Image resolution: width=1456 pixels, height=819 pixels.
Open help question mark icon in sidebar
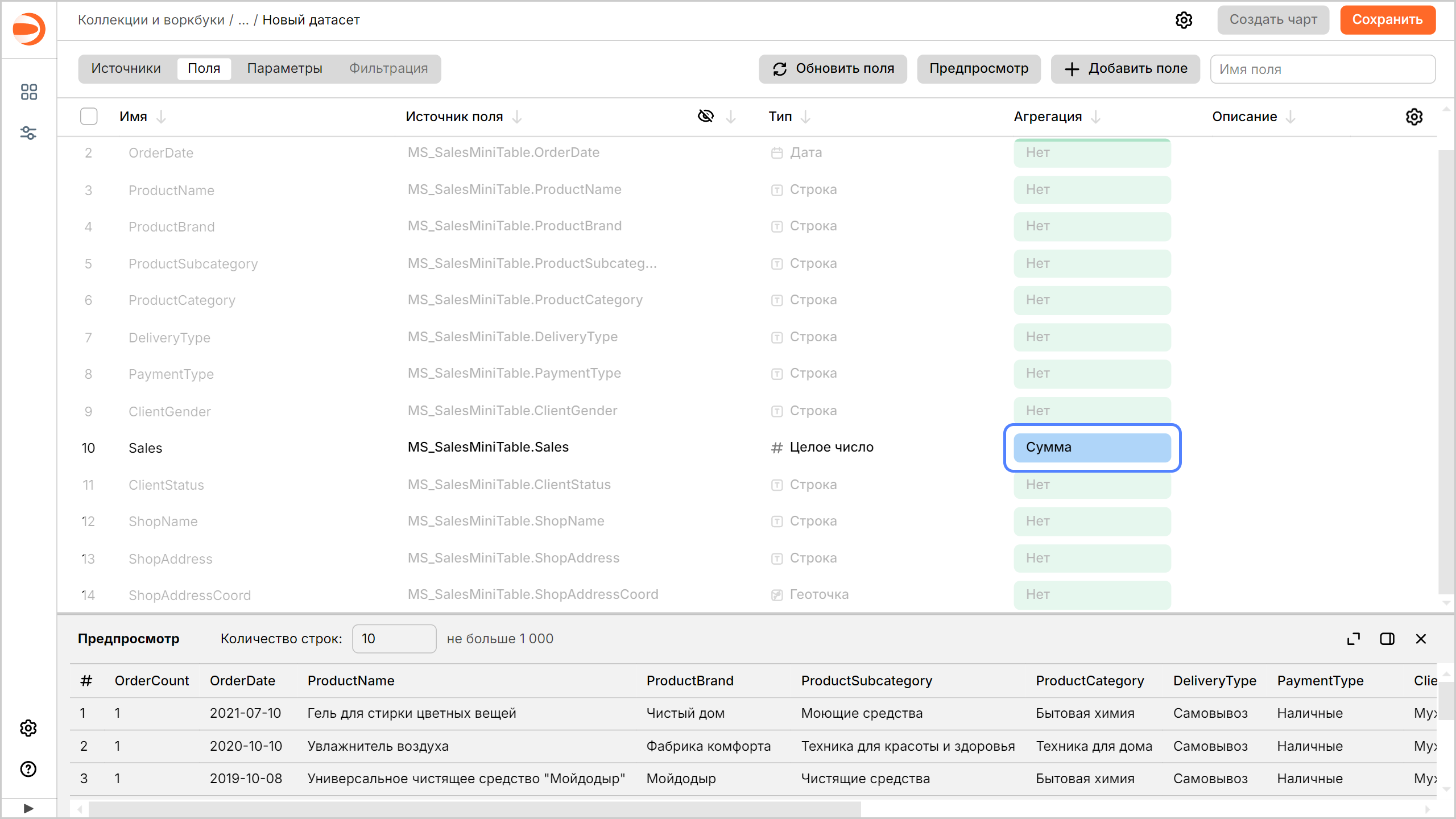[28, 769]
